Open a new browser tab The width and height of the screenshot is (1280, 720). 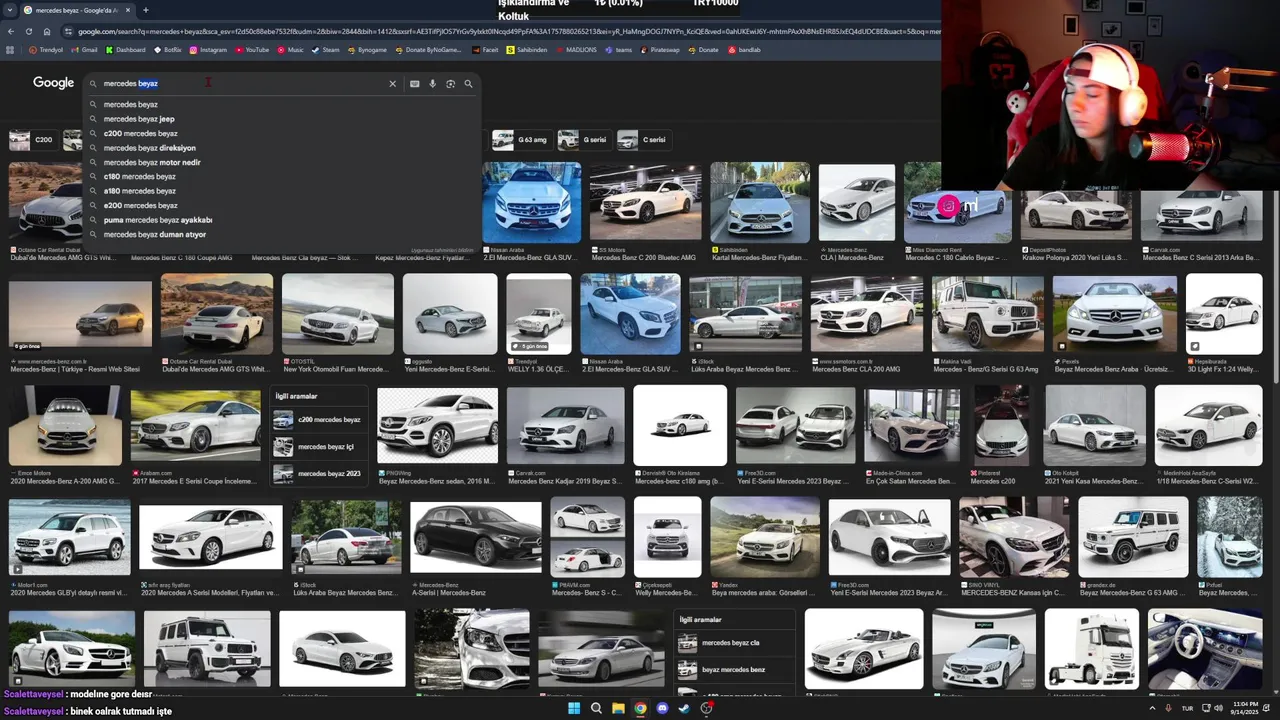[145, 10]
